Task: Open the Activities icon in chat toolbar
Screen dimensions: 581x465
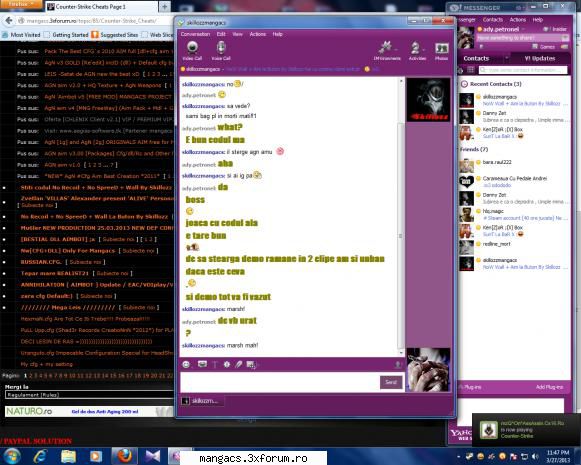Action: (417, 50)
